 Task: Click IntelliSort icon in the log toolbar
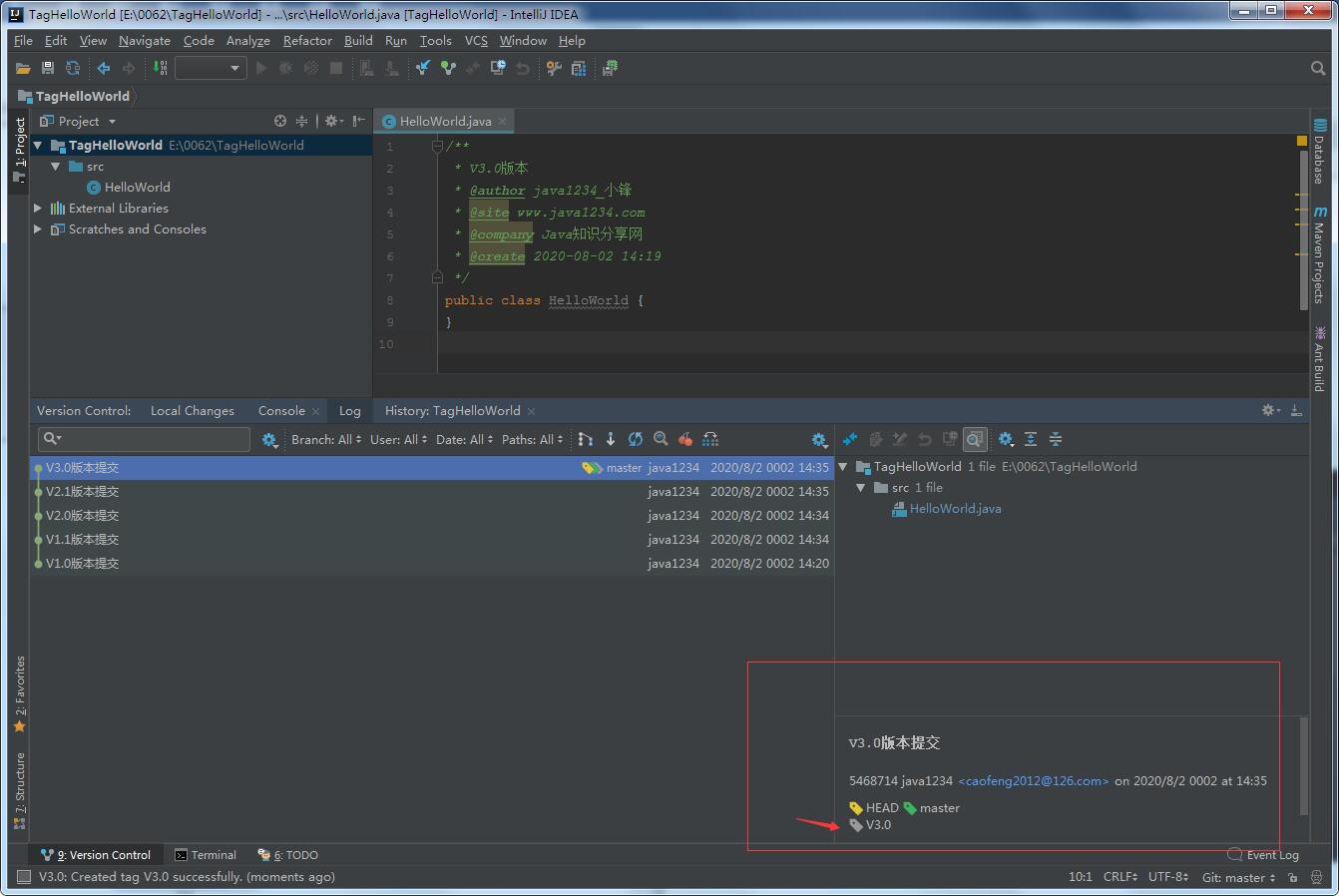pos(586,439)
